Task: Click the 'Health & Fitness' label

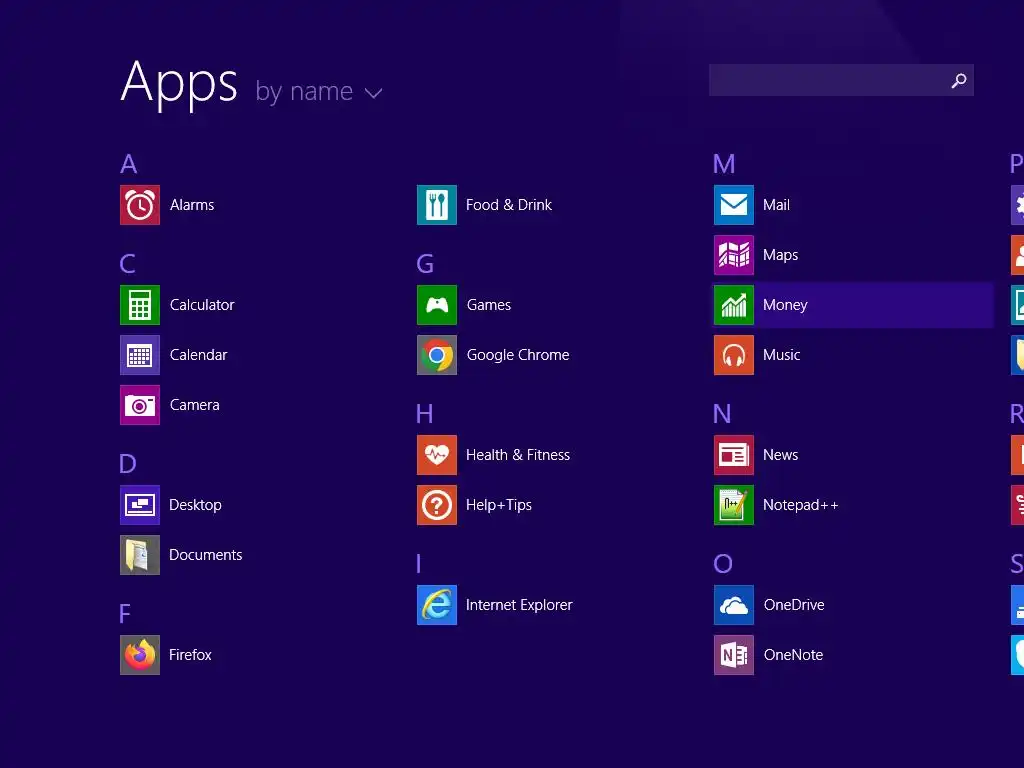Action: pyautogui.click(x=518, y=455)
